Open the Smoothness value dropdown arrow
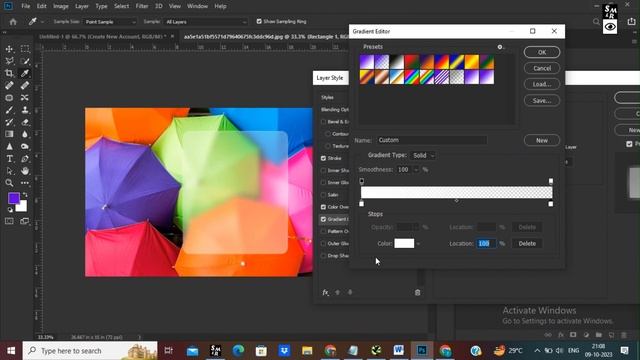 pyautogui.click(x=416, y=170)
